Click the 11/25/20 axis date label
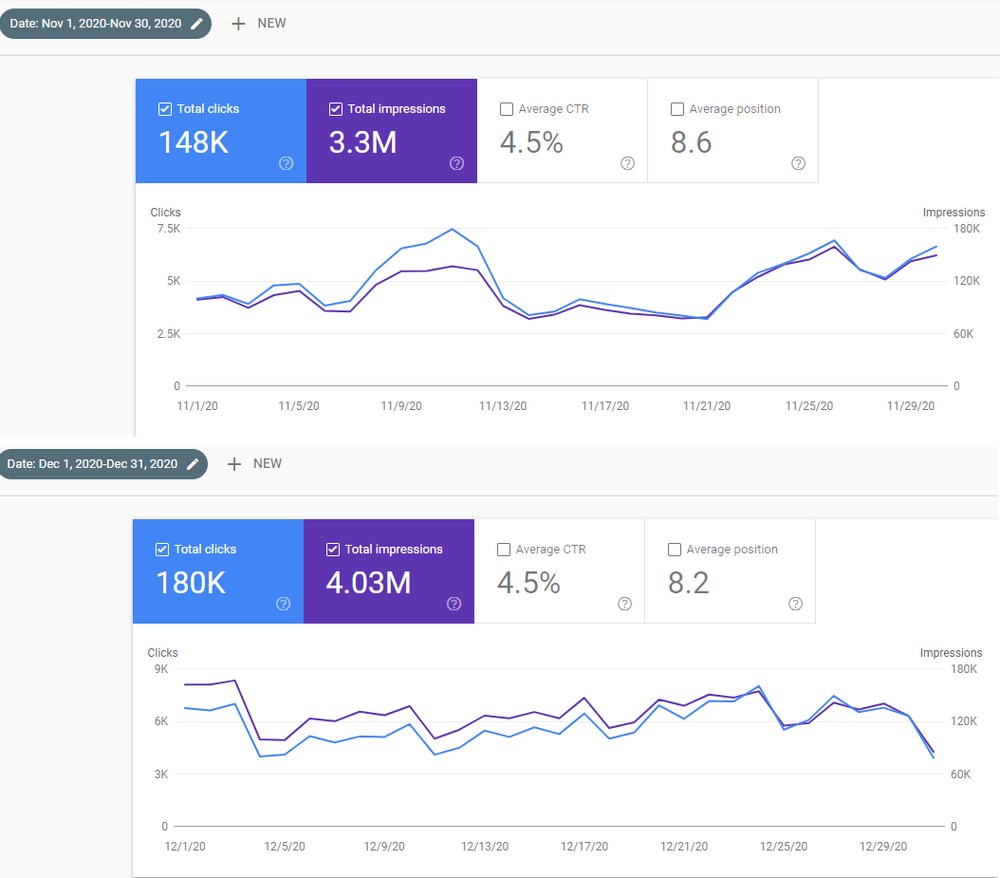1000x878 pixels. tap(809, 406)
